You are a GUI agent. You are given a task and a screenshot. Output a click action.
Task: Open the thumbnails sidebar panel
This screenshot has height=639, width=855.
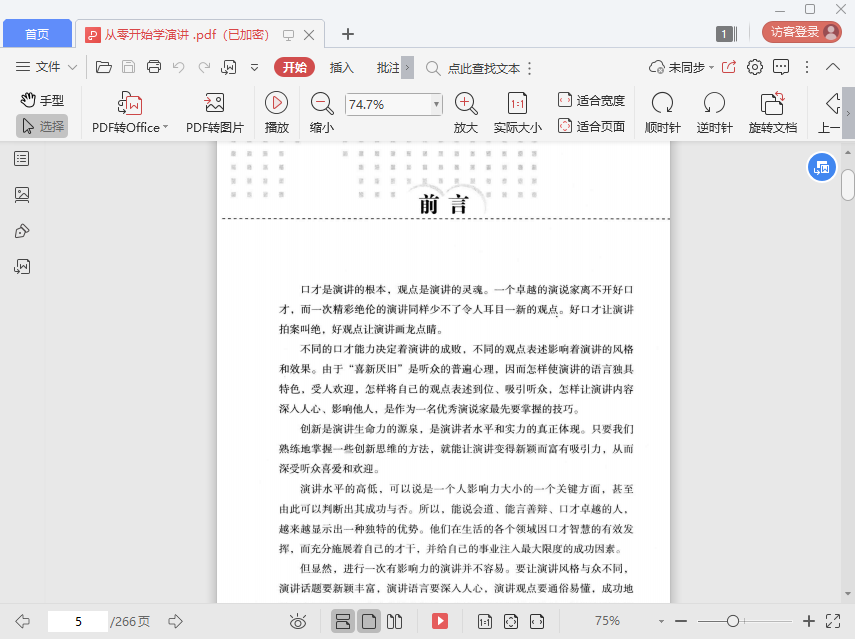coord(22,195)
